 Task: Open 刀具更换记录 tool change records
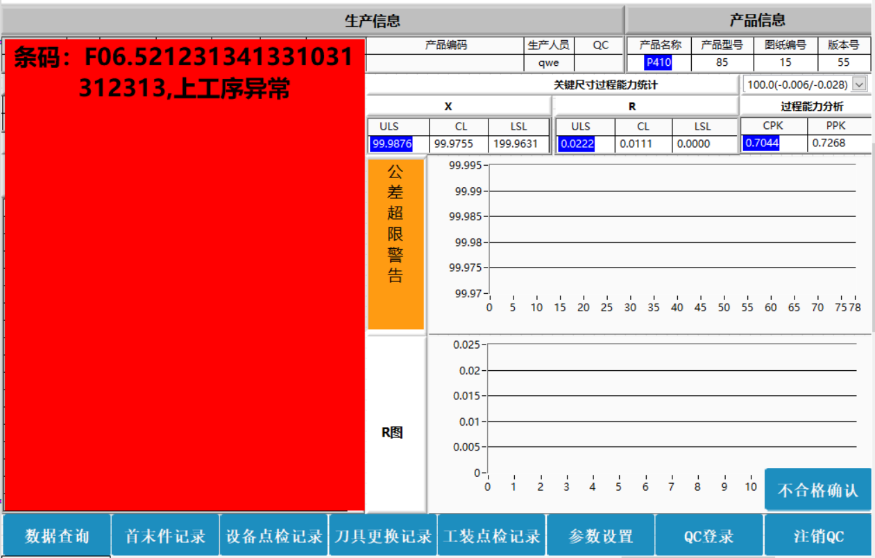tap(383, 535)
